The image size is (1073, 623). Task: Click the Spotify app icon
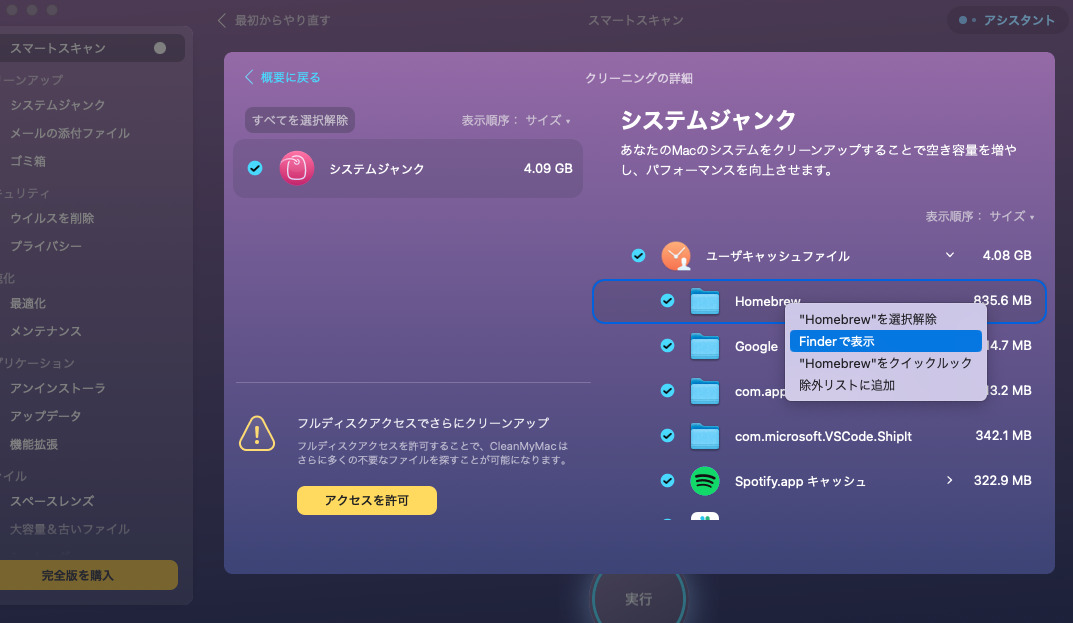click(x=704, y=481)
